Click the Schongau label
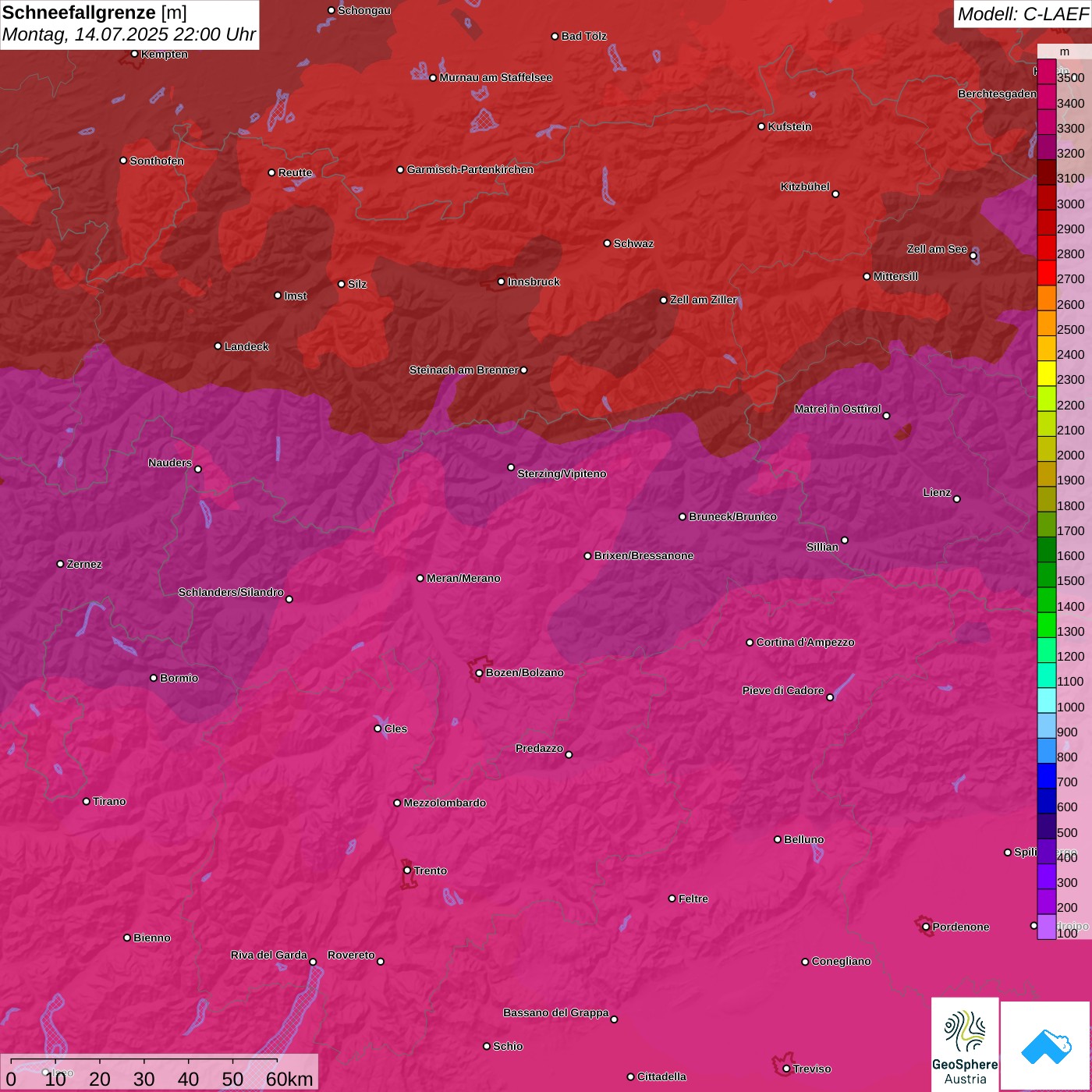This screenshot has height=1092, width=1092. coord(364,10)
